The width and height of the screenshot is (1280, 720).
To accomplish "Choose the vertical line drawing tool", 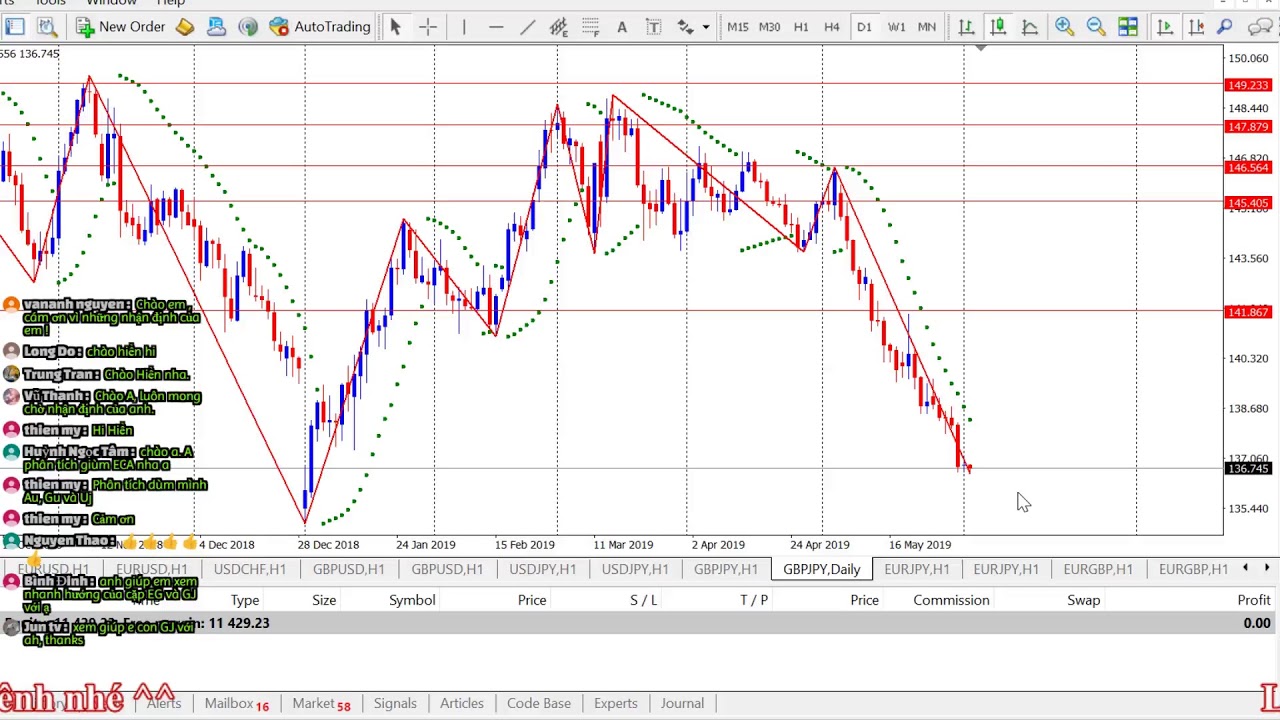I will tap(464, 27).
